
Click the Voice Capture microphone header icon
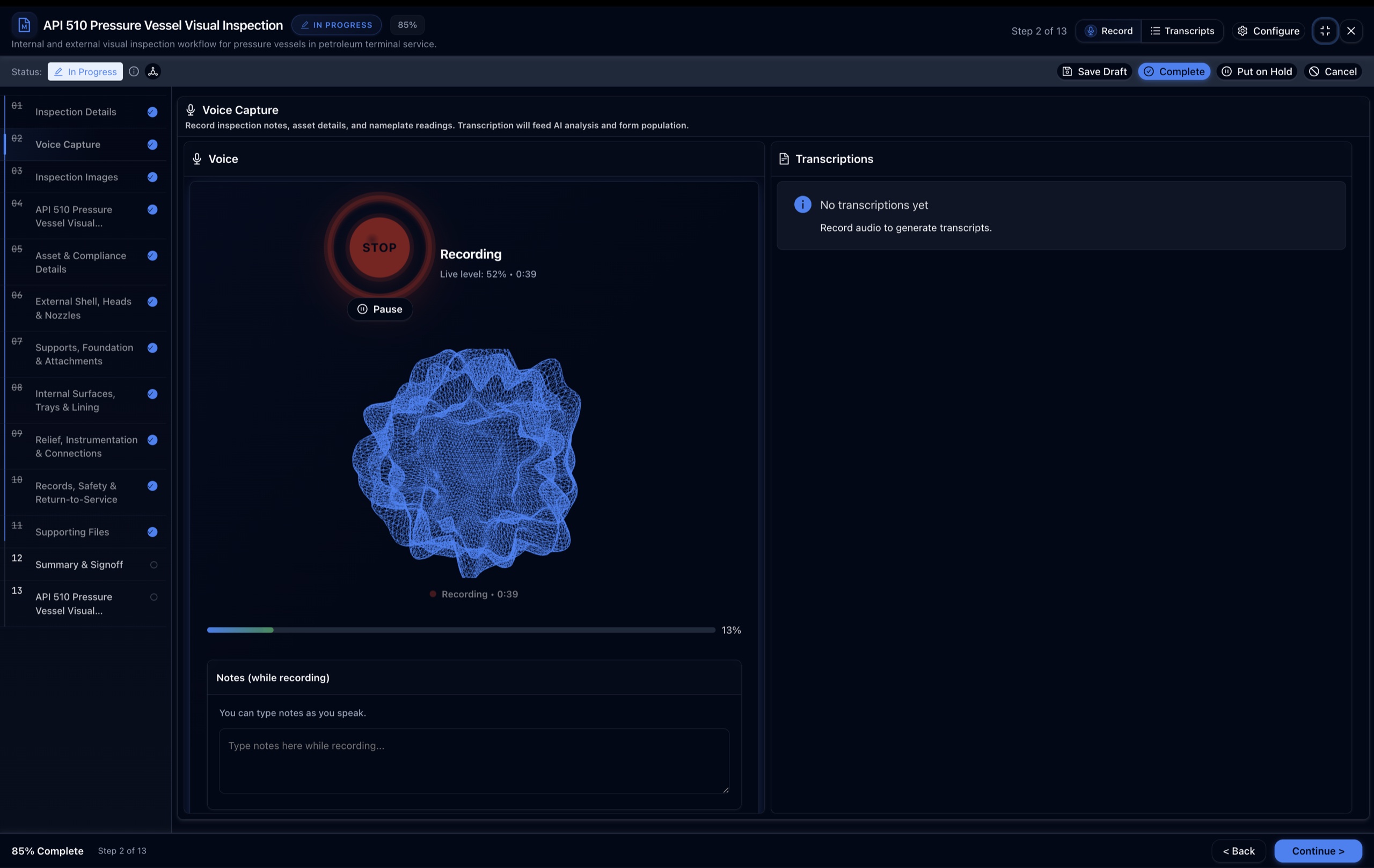(x=191, y=110)
